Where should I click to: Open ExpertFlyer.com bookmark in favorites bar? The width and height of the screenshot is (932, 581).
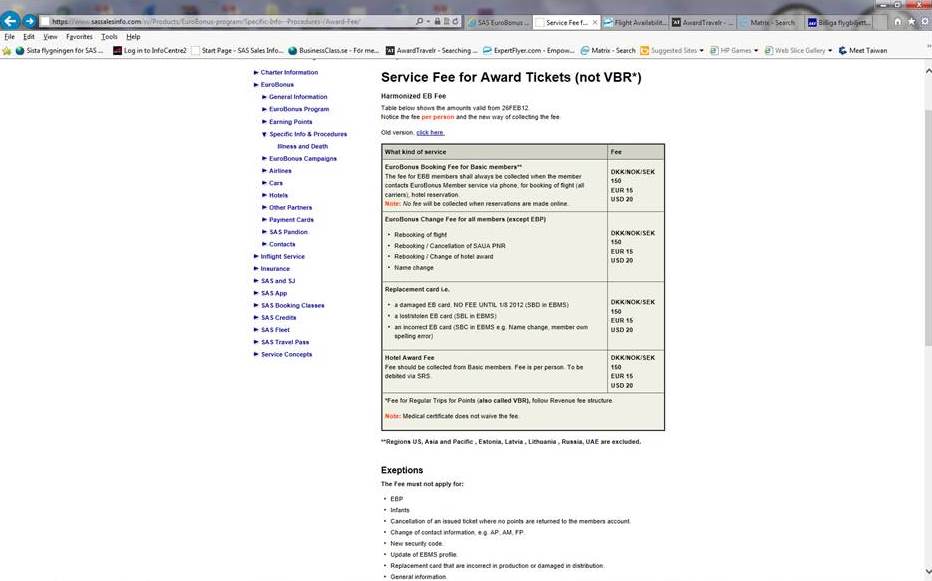click(533, 50)
